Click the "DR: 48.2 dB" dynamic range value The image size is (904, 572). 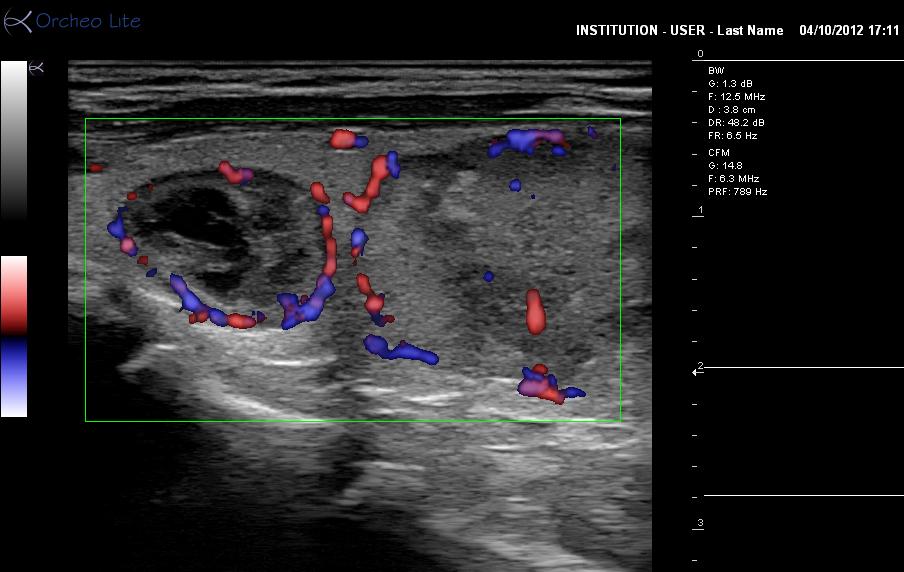point(736,123)
